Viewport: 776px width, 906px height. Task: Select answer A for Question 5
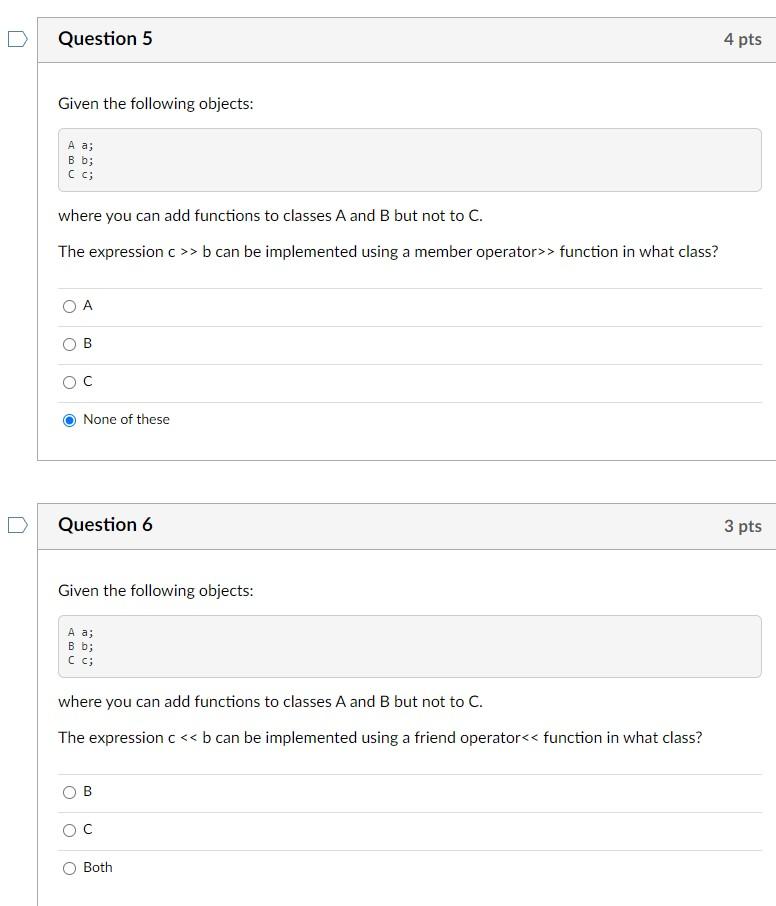pos(70,305)
